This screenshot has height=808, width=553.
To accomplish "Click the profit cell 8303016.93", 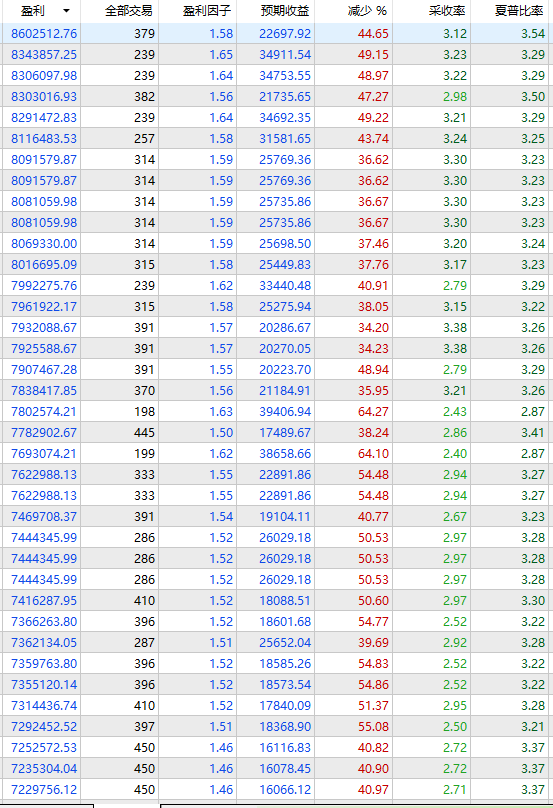I will point(44,96).
